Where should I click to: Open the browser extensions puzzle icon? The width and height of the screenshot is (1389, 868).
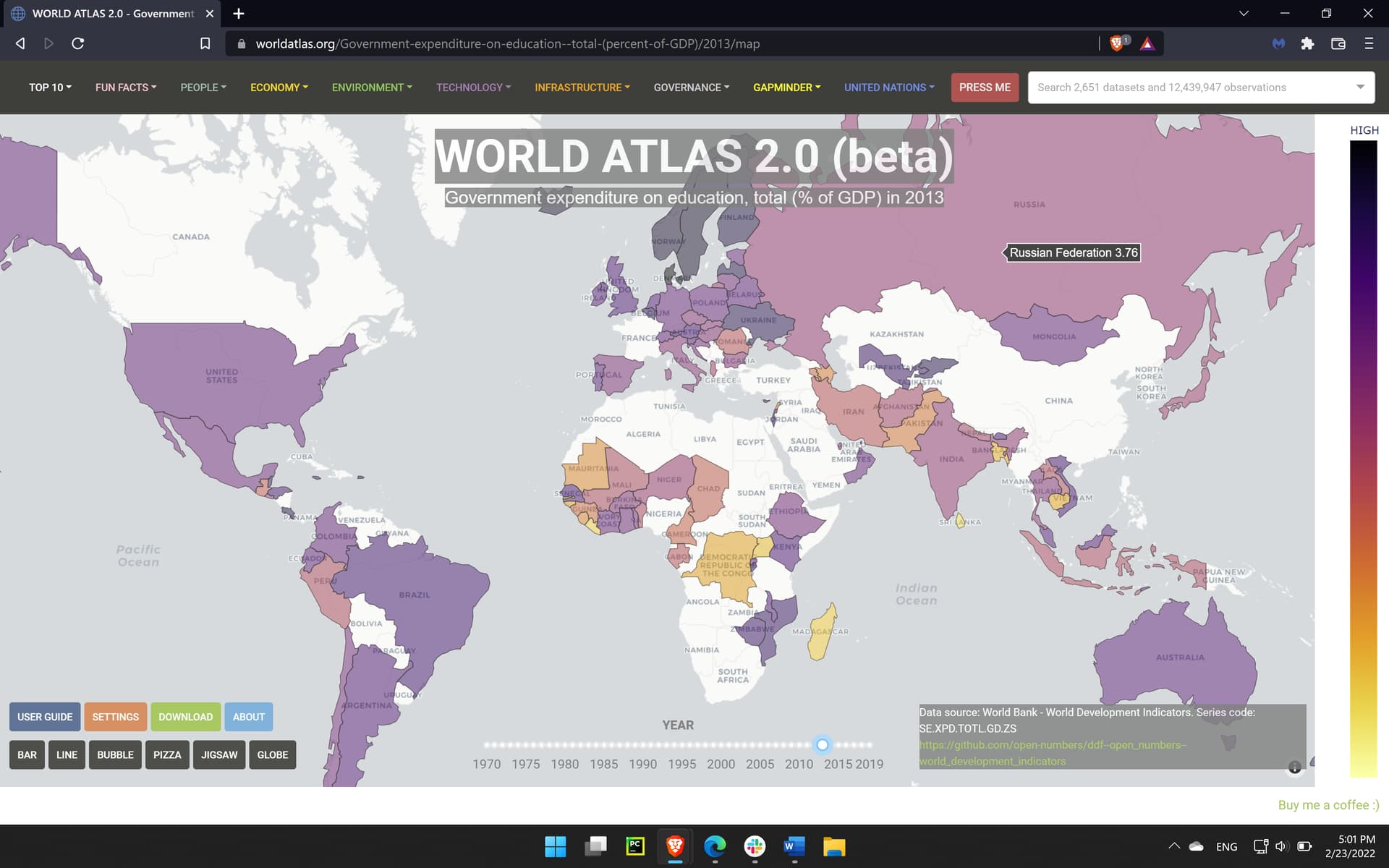click(1307, 43)
